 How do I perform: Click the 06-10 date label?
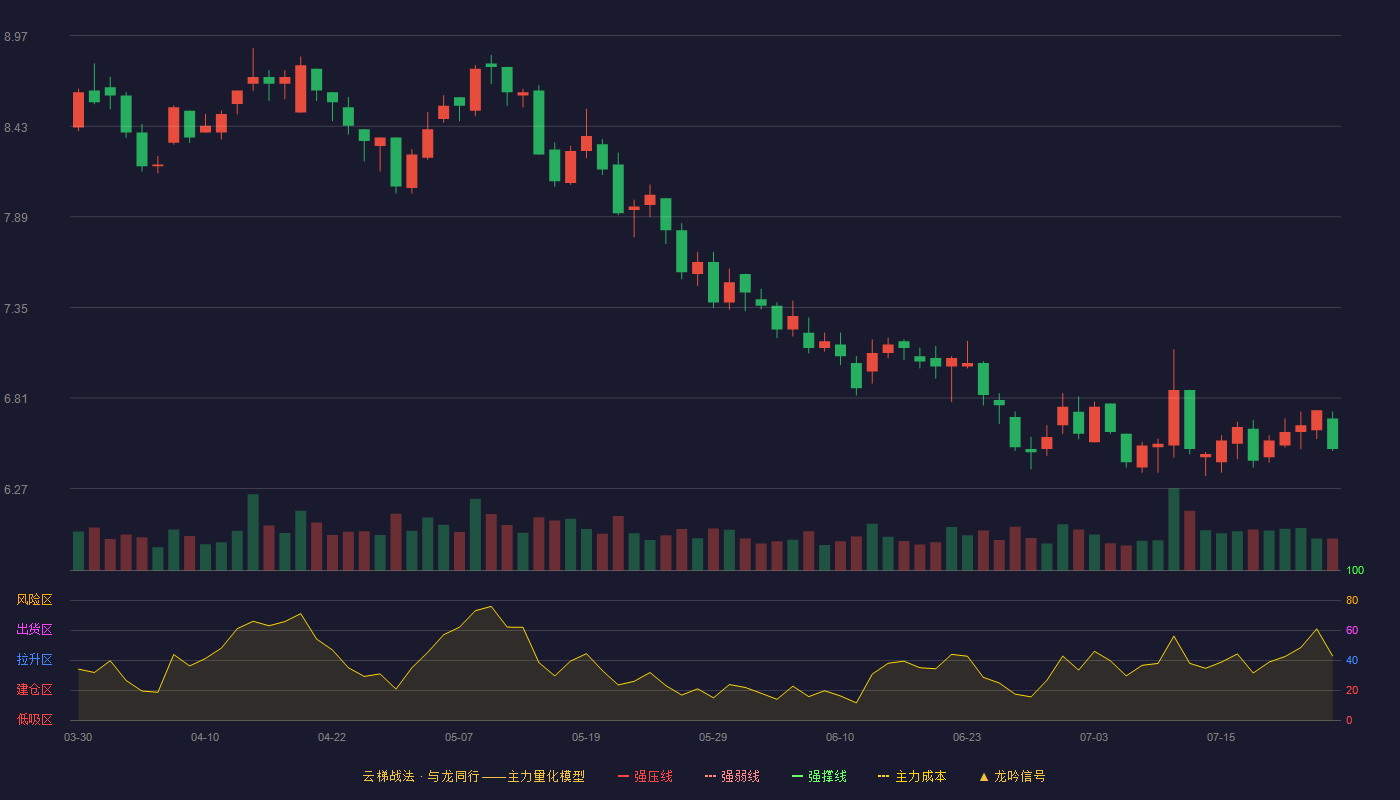pyautogui.click(x=840, y=737)
